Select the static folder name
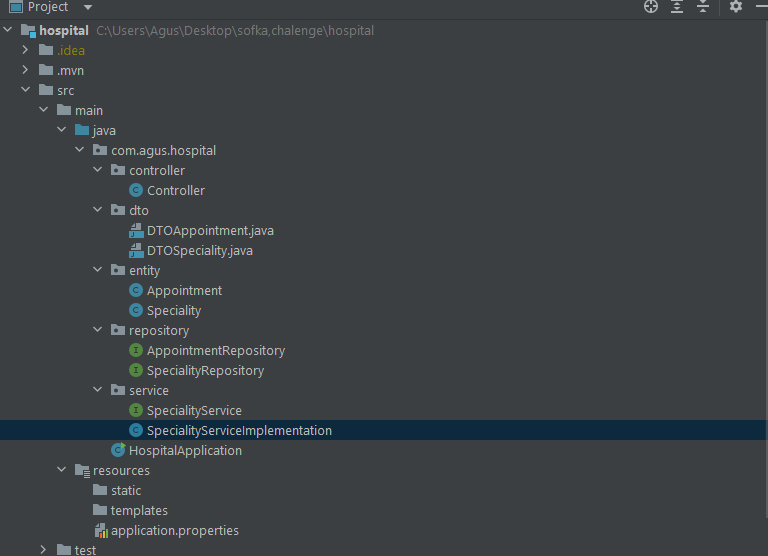Viewport: 768px width, 556px height. [126, 490]
